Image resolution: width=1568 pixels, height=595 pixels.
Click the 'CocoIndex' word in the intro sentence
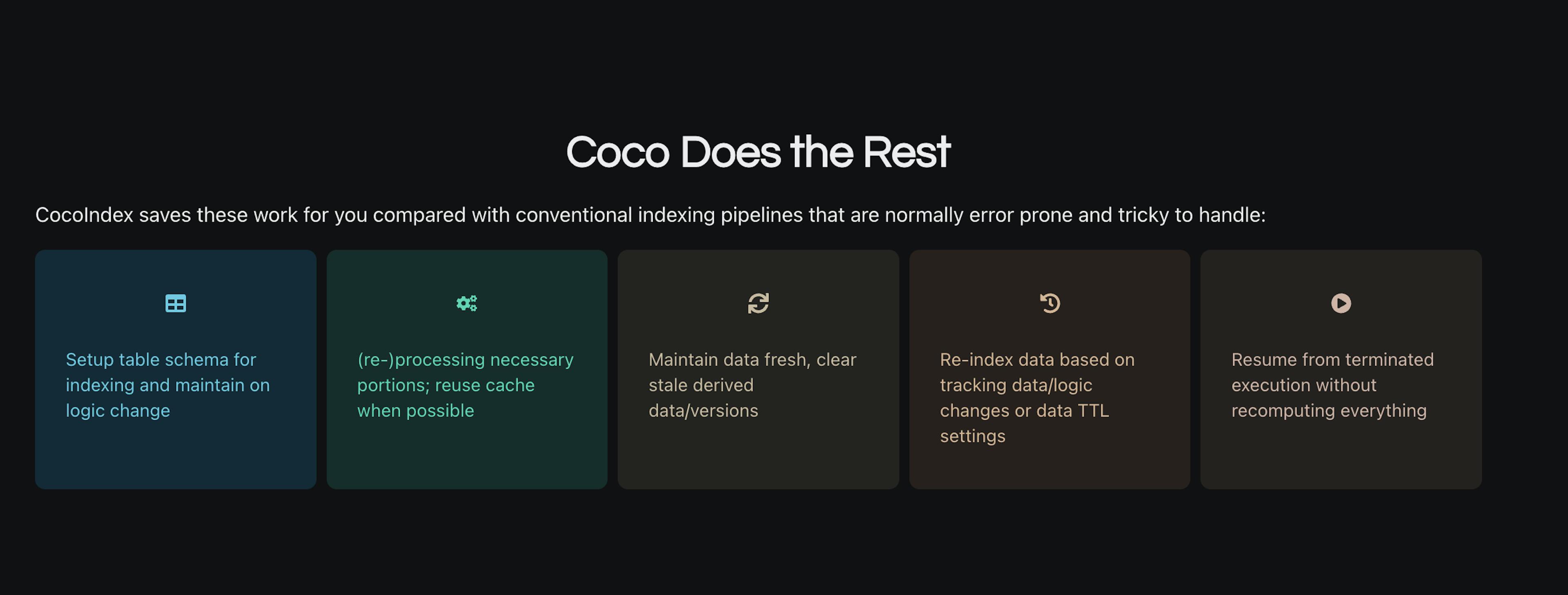click(x=84, y=215)
